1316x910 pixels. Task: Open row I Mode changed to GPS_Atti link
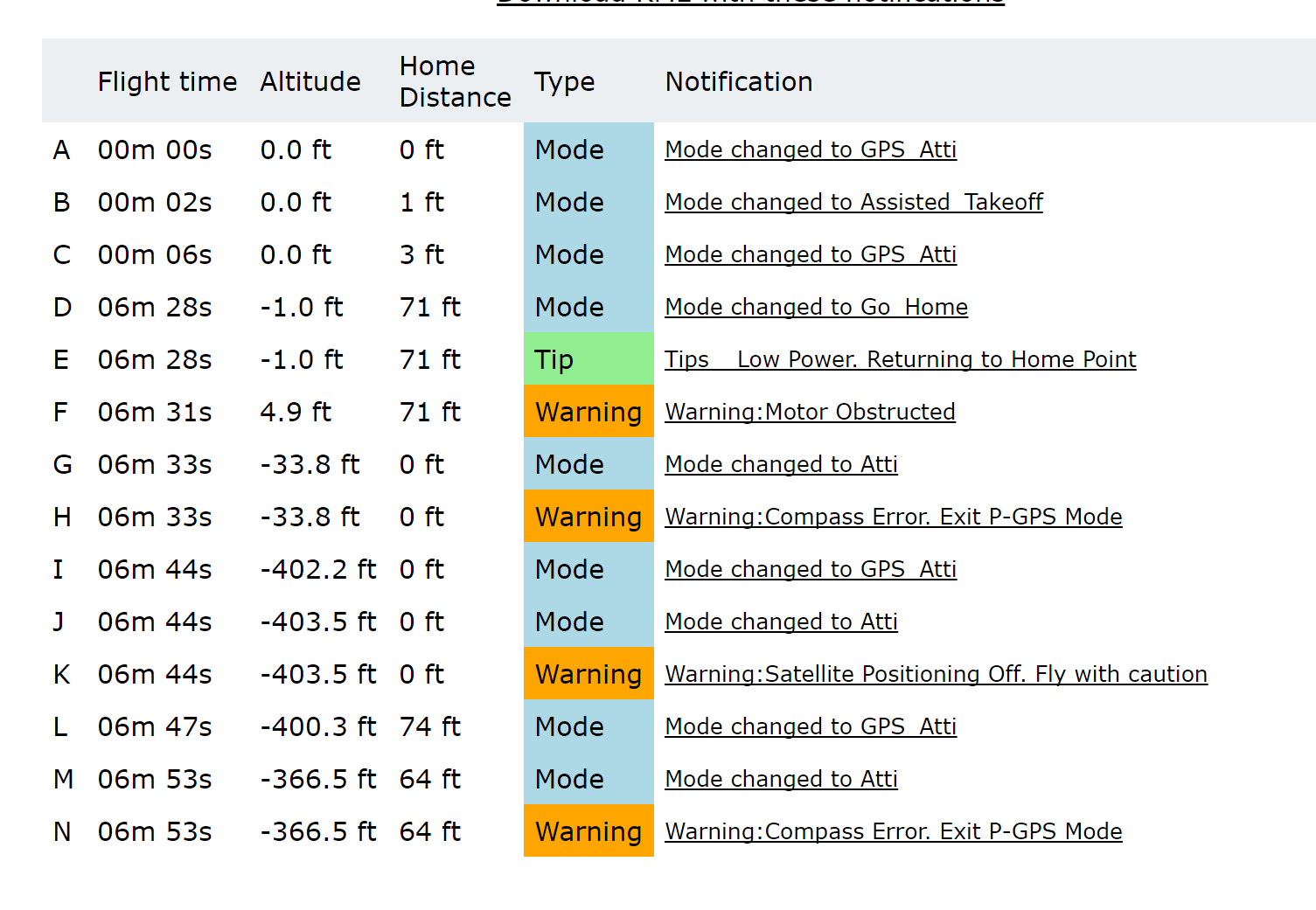(x=811, y=569)
